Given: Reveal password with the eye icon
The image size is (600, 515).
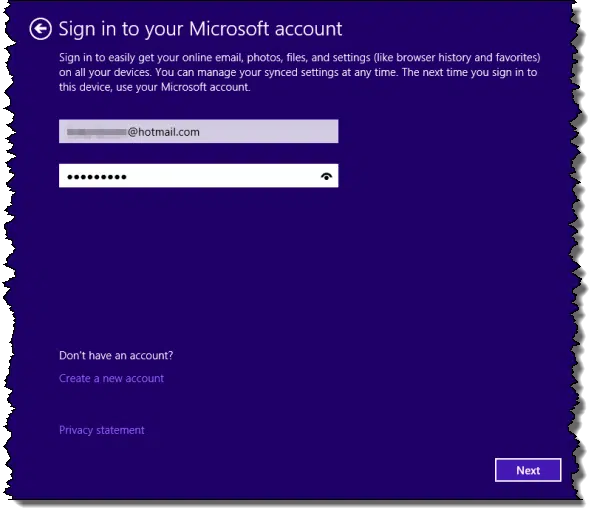Looking at the screenshot, I should 326,176.
